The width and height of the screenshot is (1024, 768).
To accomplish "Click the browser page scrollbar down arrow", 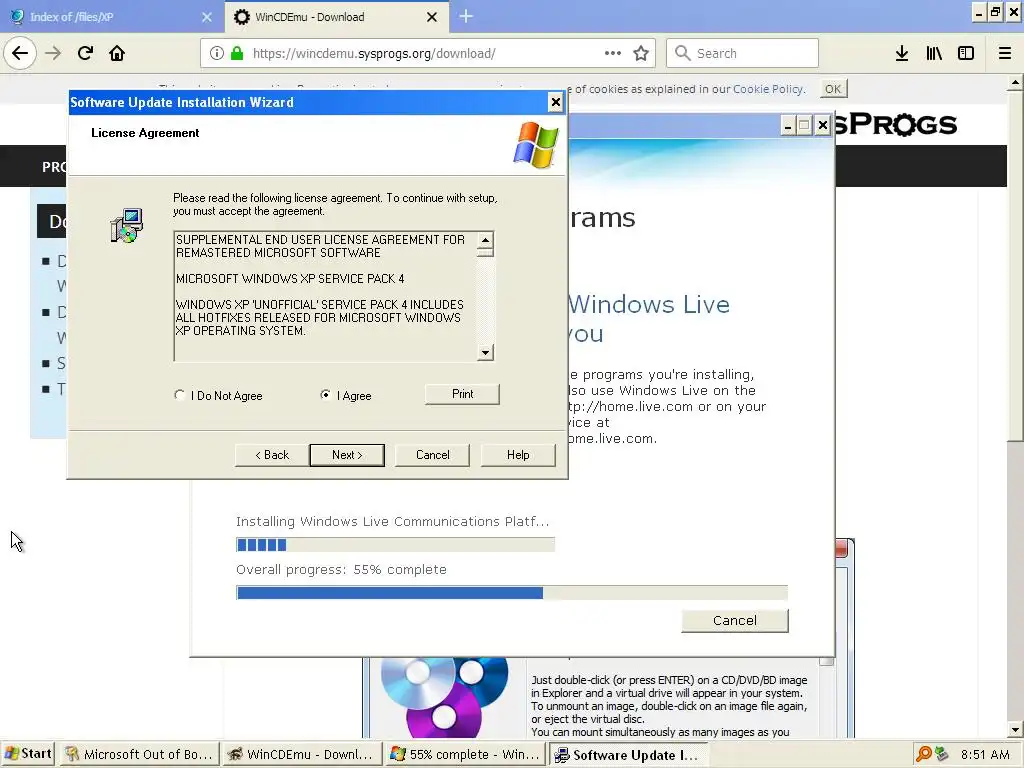I will pos(1015,729).
